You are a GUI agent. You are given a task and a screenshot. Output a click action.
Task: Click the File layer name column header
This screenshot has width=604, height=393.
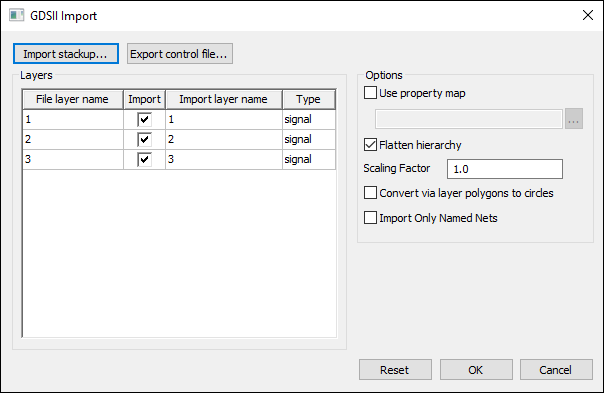[x=73, y=99]
